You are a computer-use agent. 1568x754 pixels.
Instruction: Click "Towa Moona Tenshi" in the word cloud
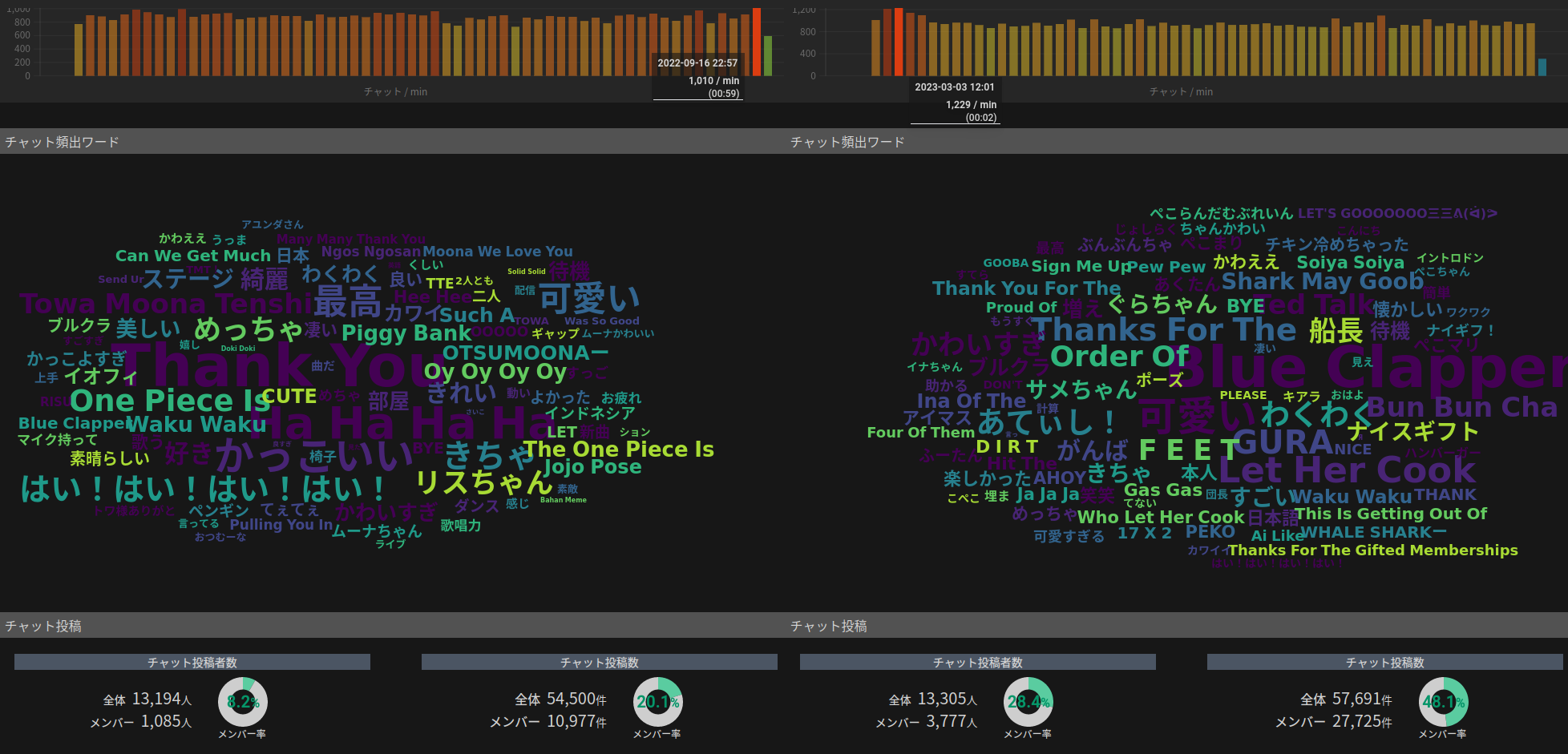pyautogui.click(x=165, y=304)
